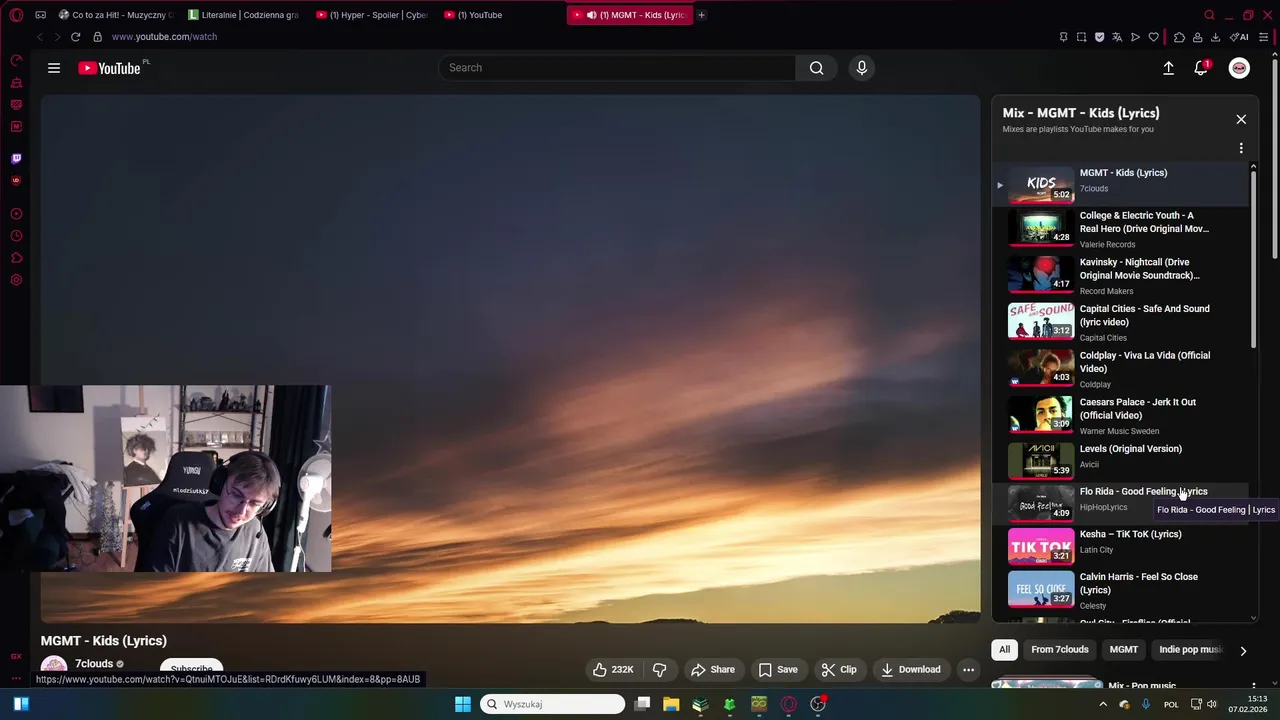1280x720 pixels.
Task: Go to YouTube home via logo
Action: pyautogui.click(x=109, y=68)
